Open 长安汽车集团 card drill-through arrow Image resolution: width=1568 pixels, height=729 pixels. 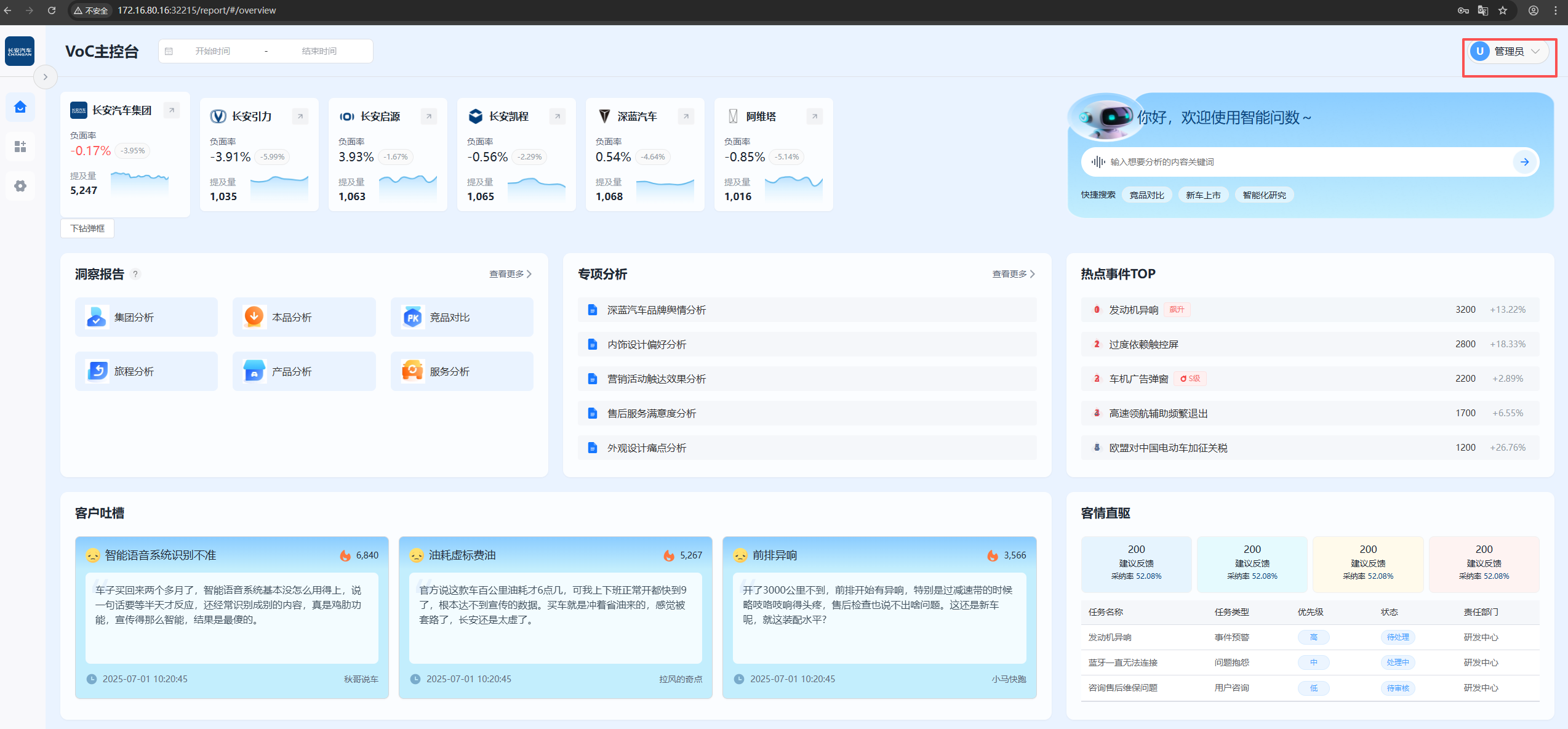pos(172,110)
